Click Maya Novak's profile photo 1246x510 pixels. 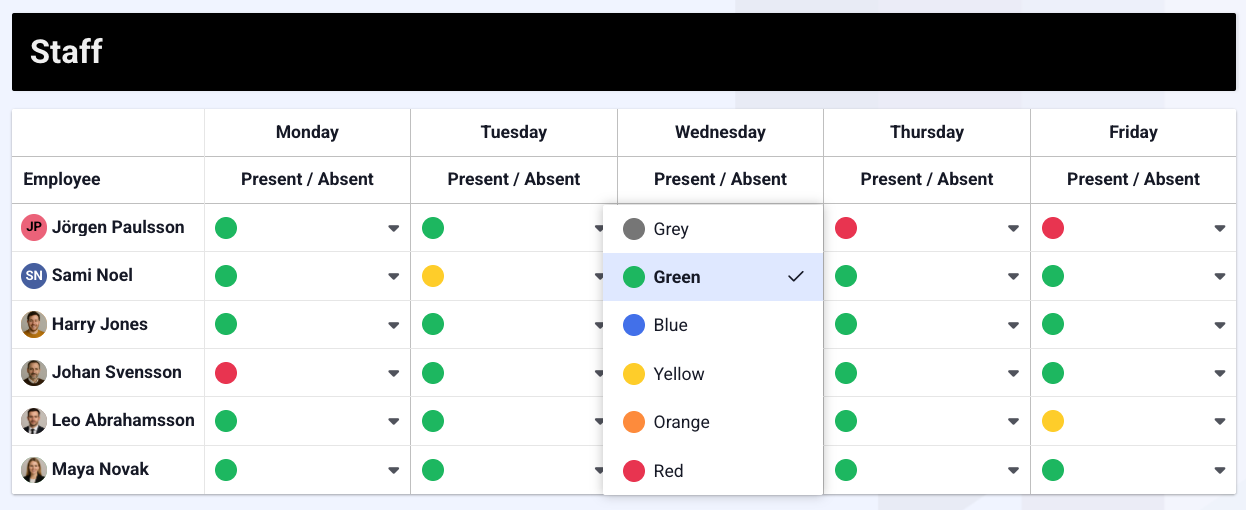34,470
